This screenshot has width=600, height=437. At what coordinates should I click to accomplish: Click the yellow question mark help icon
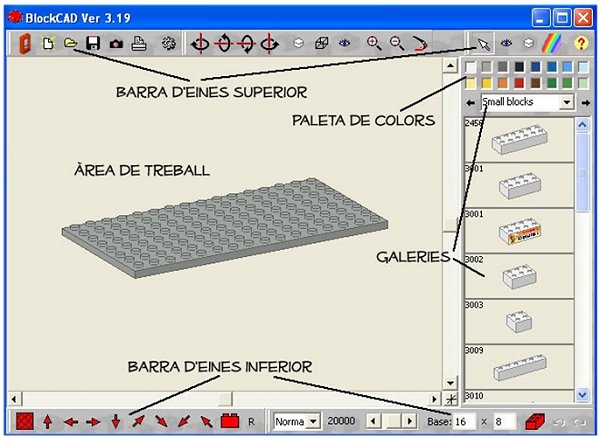tap(579, 44)
